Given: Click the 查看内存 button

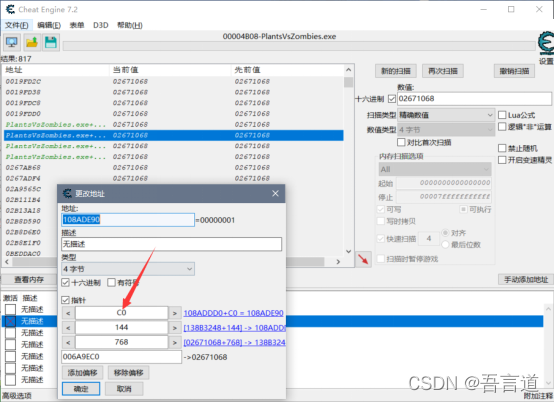Looking at the screenshot, I should tap(29, 280).
